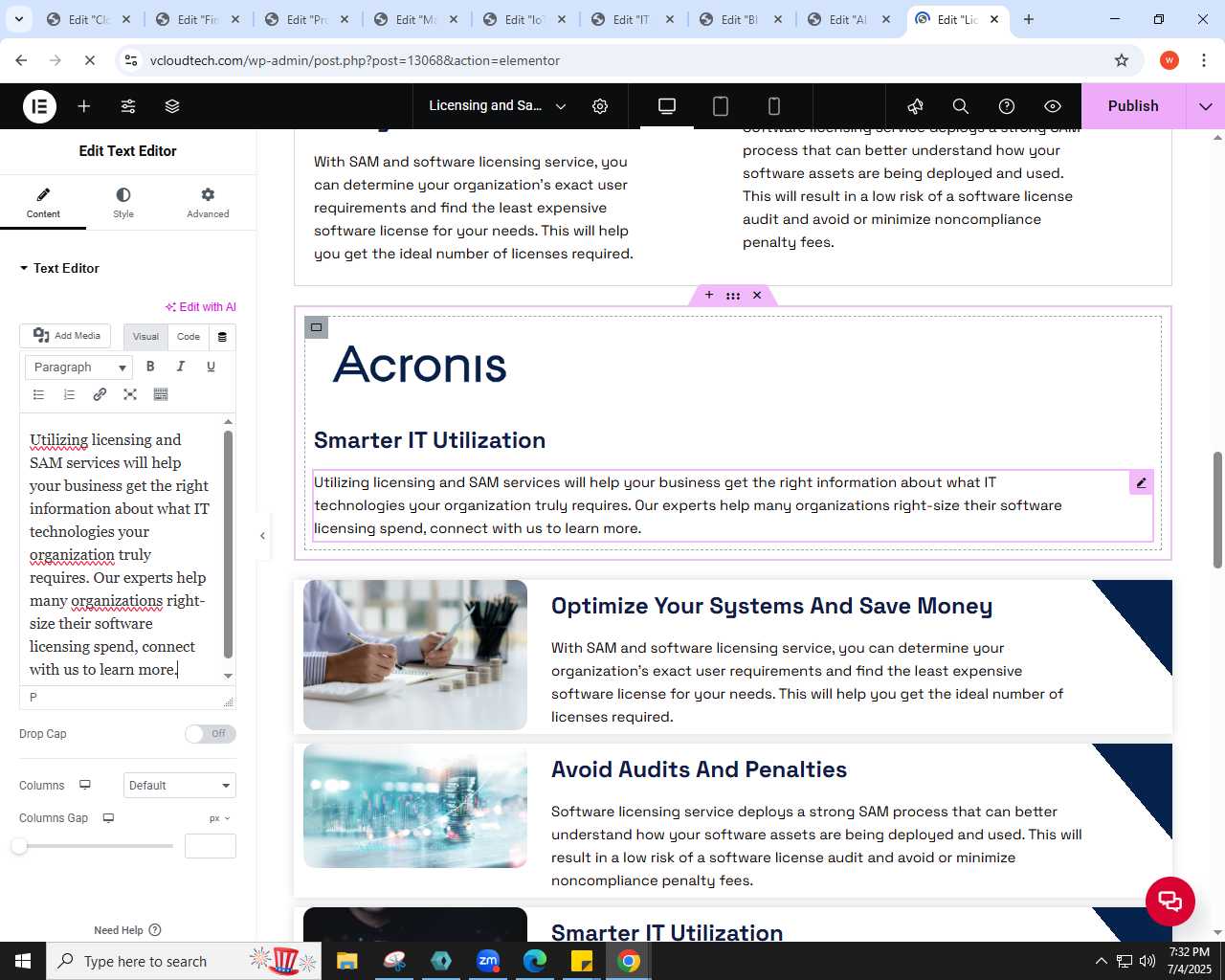Click the fullscreen editor icon
Image resolution: width=1225 pixels, height=980 pixels.
130,394
